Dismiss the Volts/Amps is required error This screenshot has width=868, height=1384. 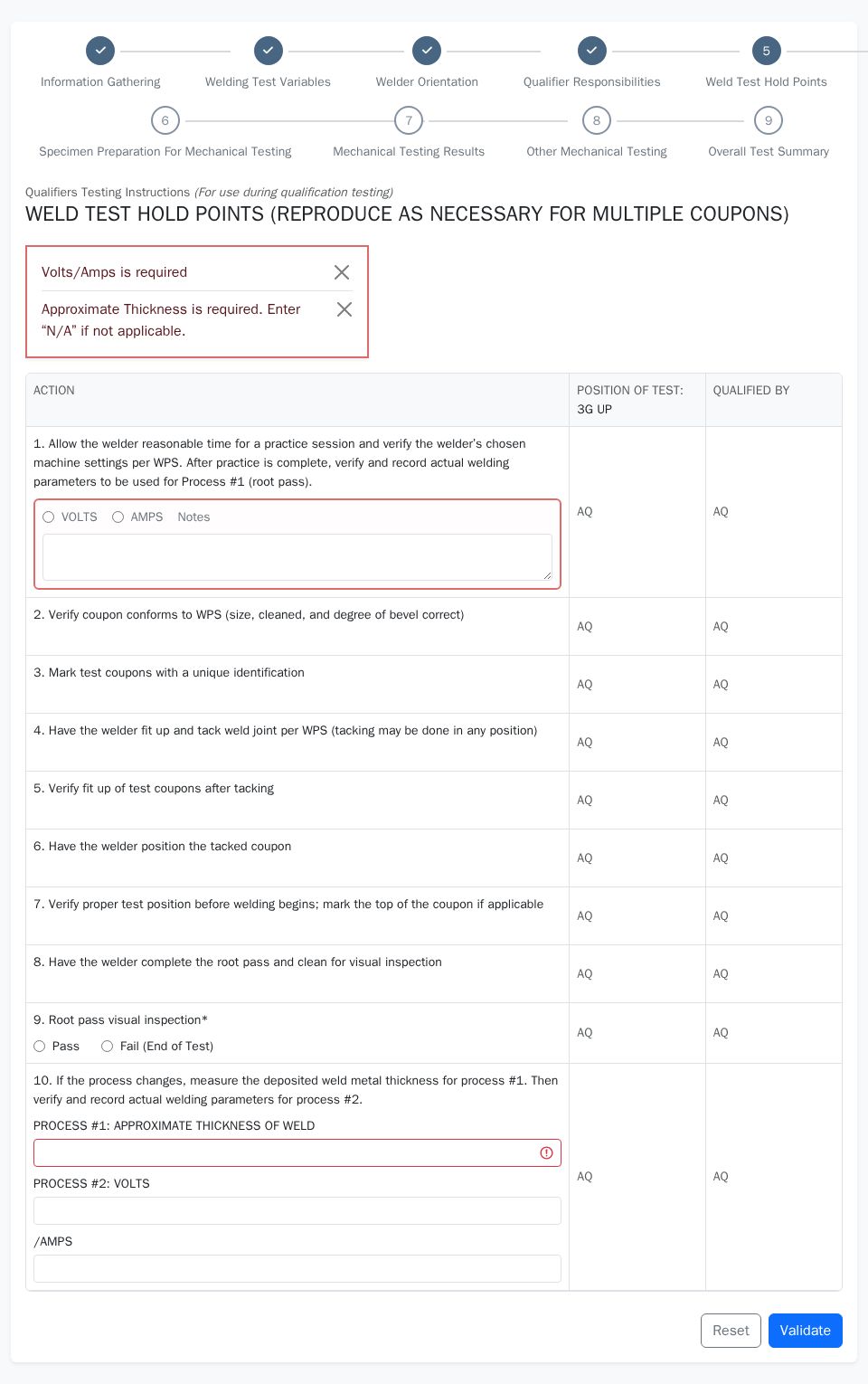pos(342,272)
